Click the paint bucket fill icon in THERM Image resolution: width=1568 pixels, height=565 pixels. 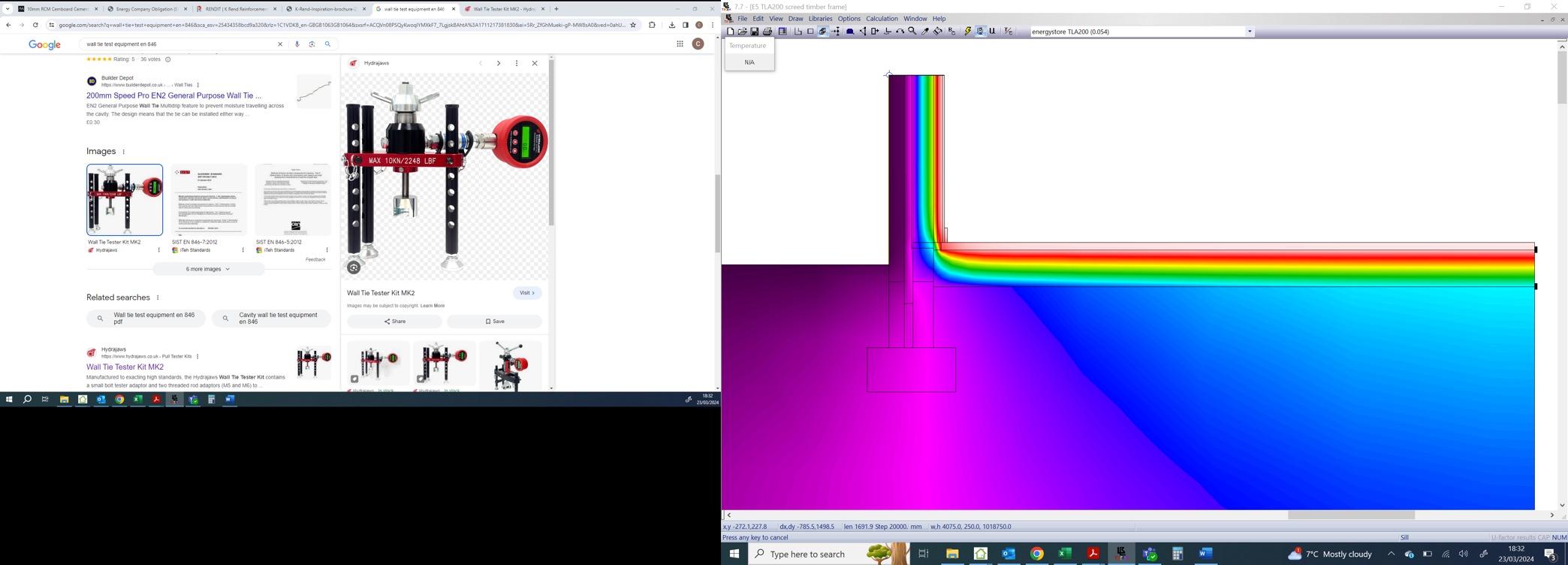point(938,32)
